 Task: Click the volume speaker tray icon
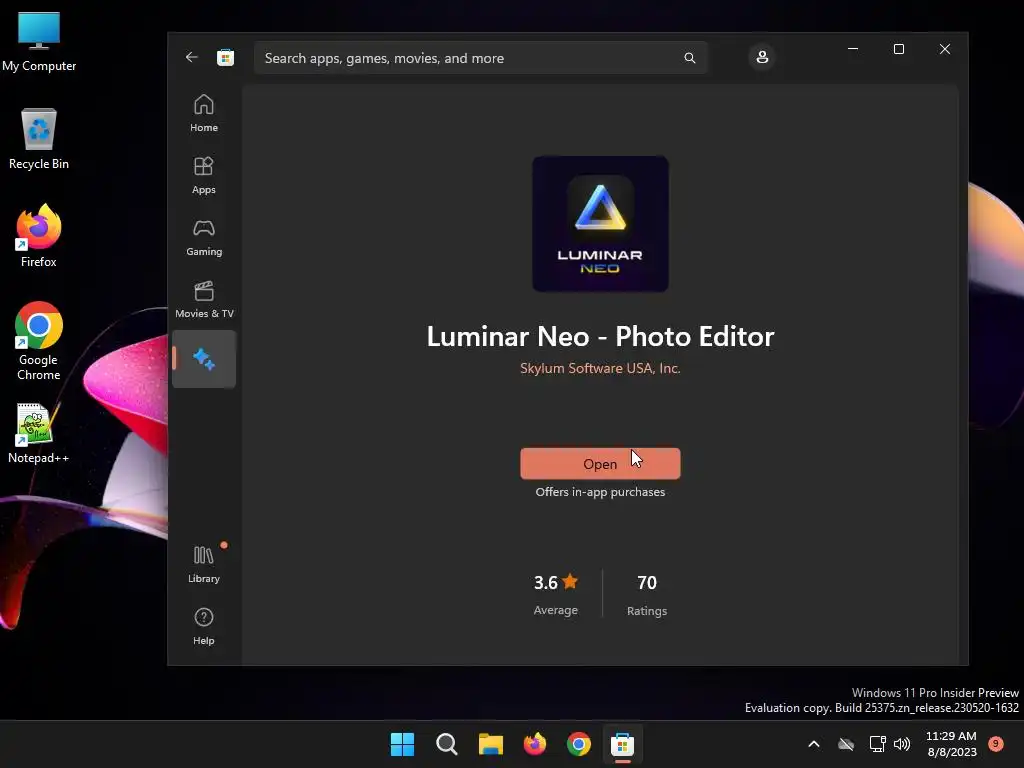[x=902, y=744]
